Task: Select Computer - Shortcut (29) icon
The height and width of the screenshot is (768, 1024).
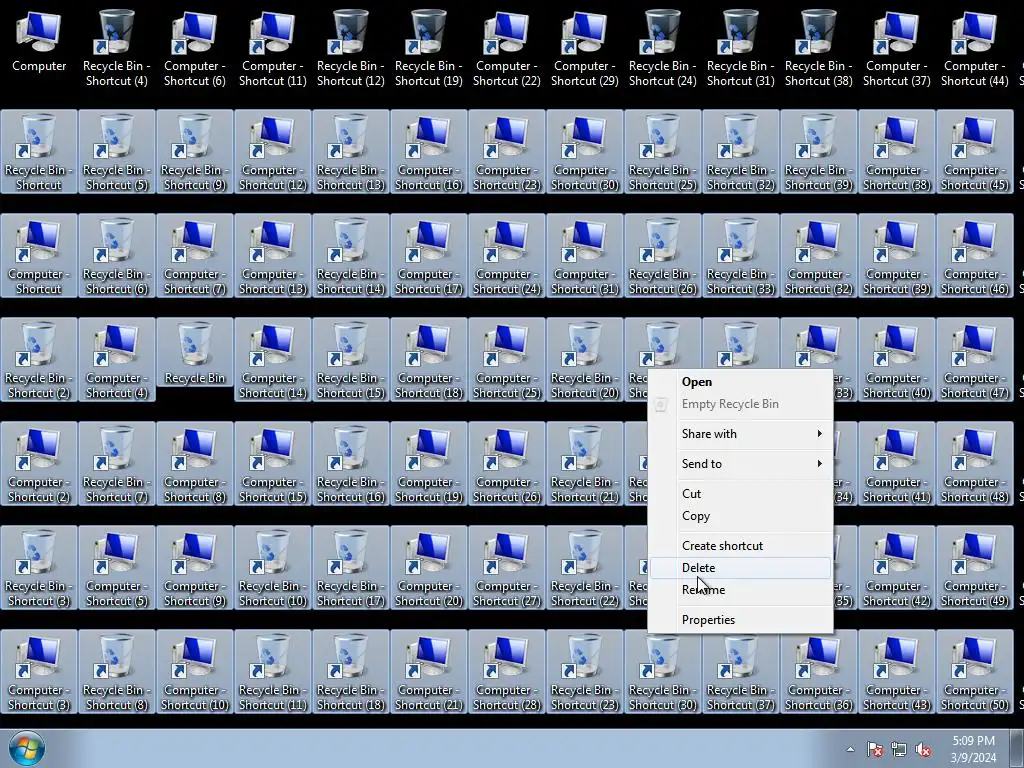Action: point(584,48)
